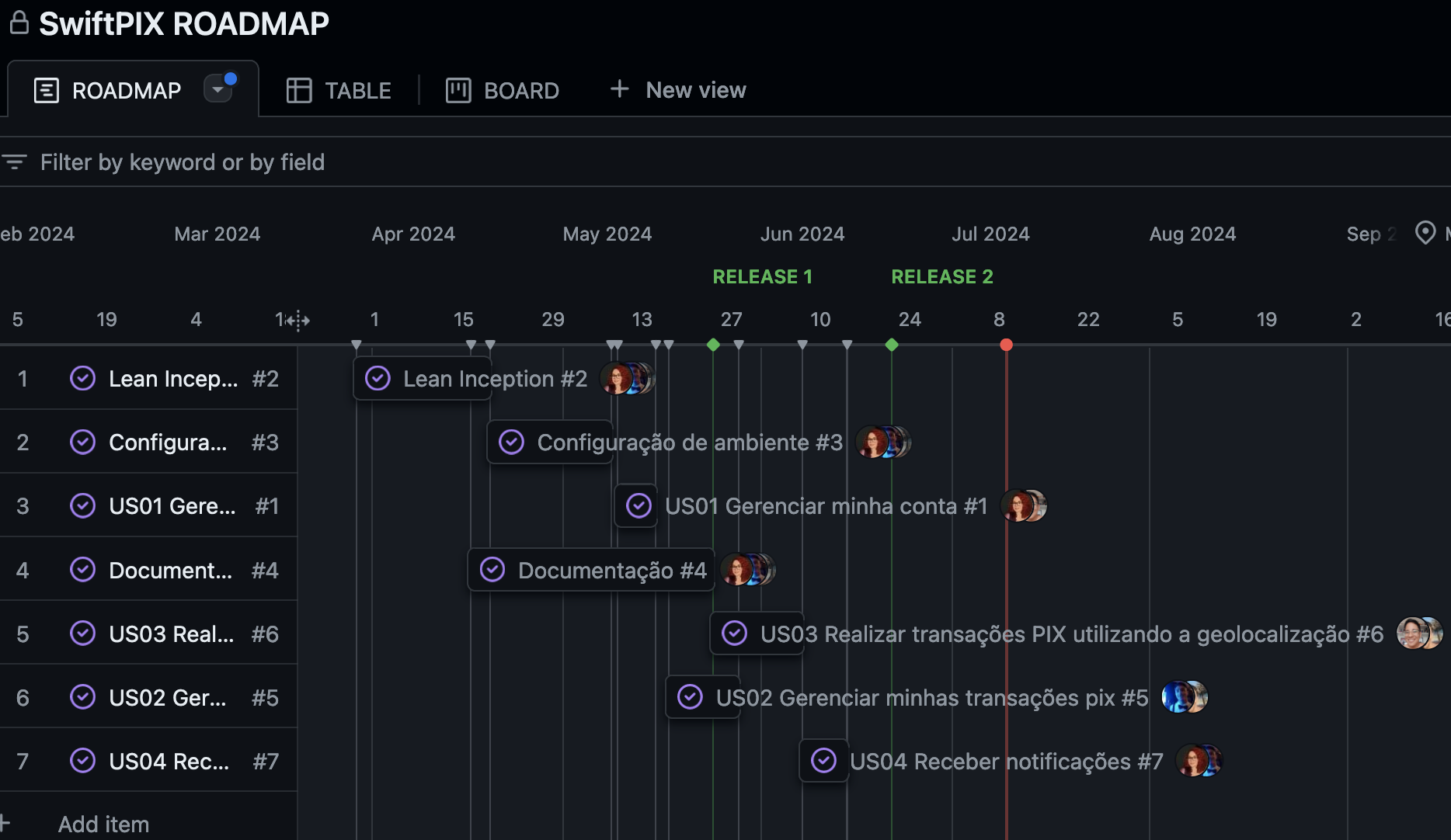Image resolution: width=1451 pixels, height=840 pixels.
Task: Click the lock icon beside SwiftPIX ROADMAP
Action: tap(19, 23)
